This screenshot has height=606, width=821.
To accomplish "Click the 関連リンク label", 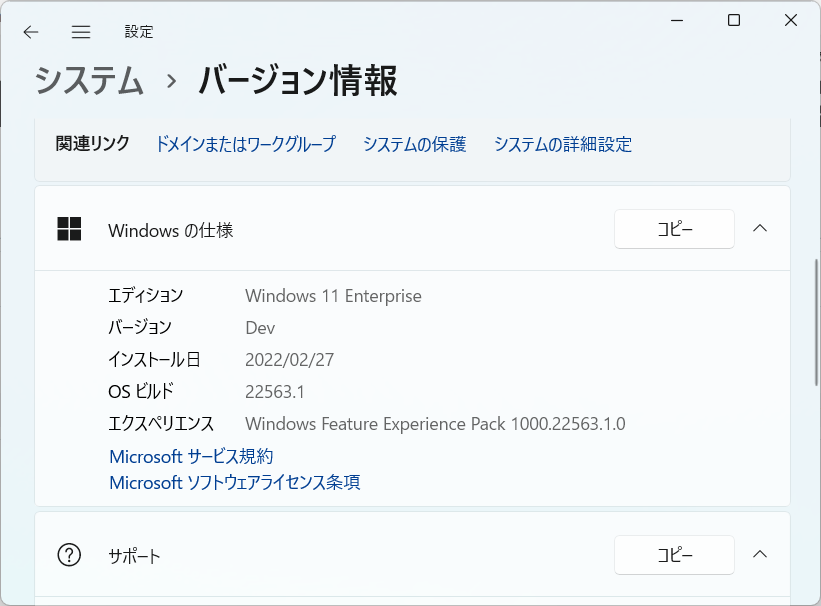I will click(x=93, y=144).
